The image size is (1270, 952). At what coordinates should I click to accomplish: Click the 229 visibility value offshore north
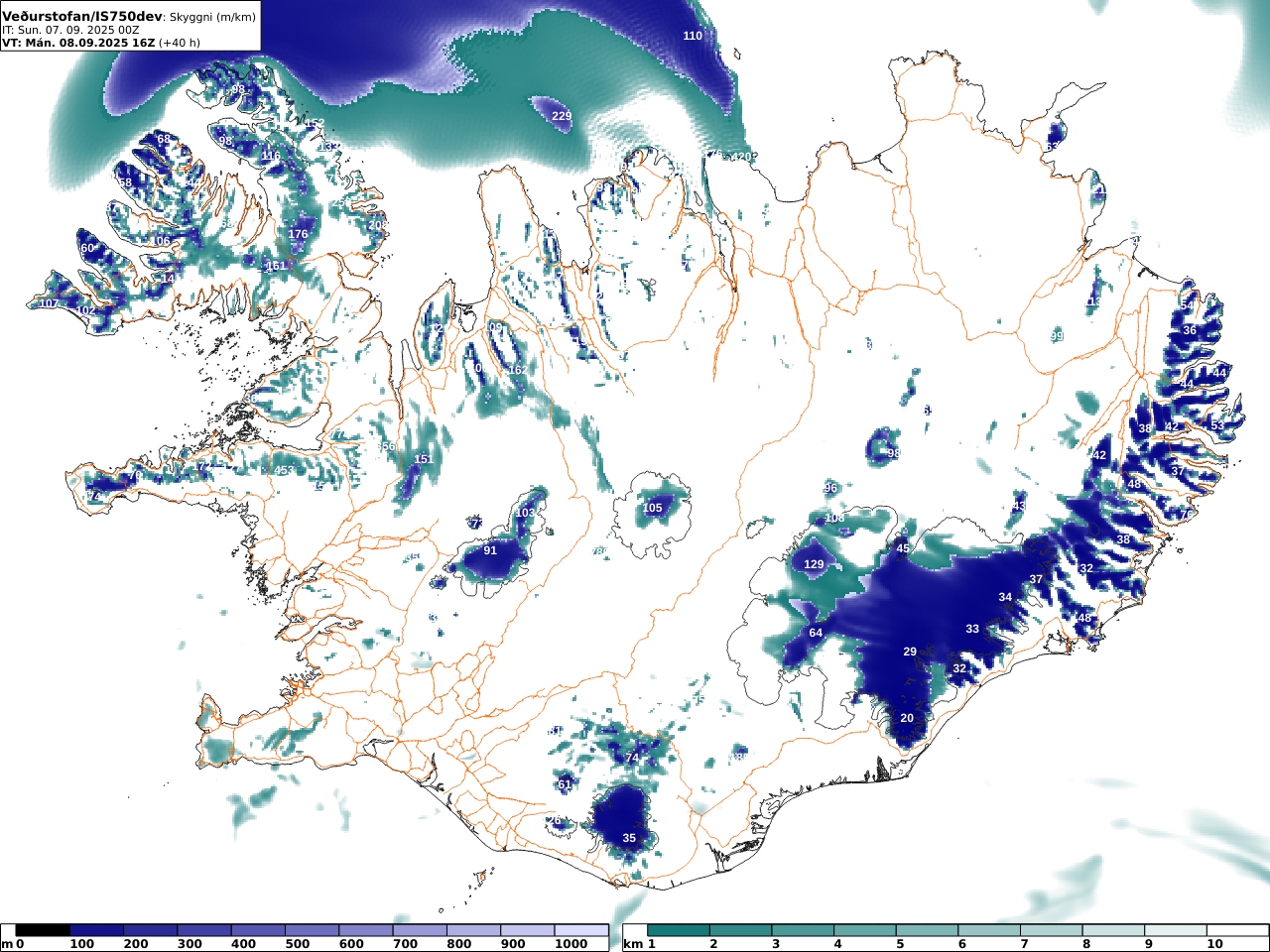[x=562, y=117]
